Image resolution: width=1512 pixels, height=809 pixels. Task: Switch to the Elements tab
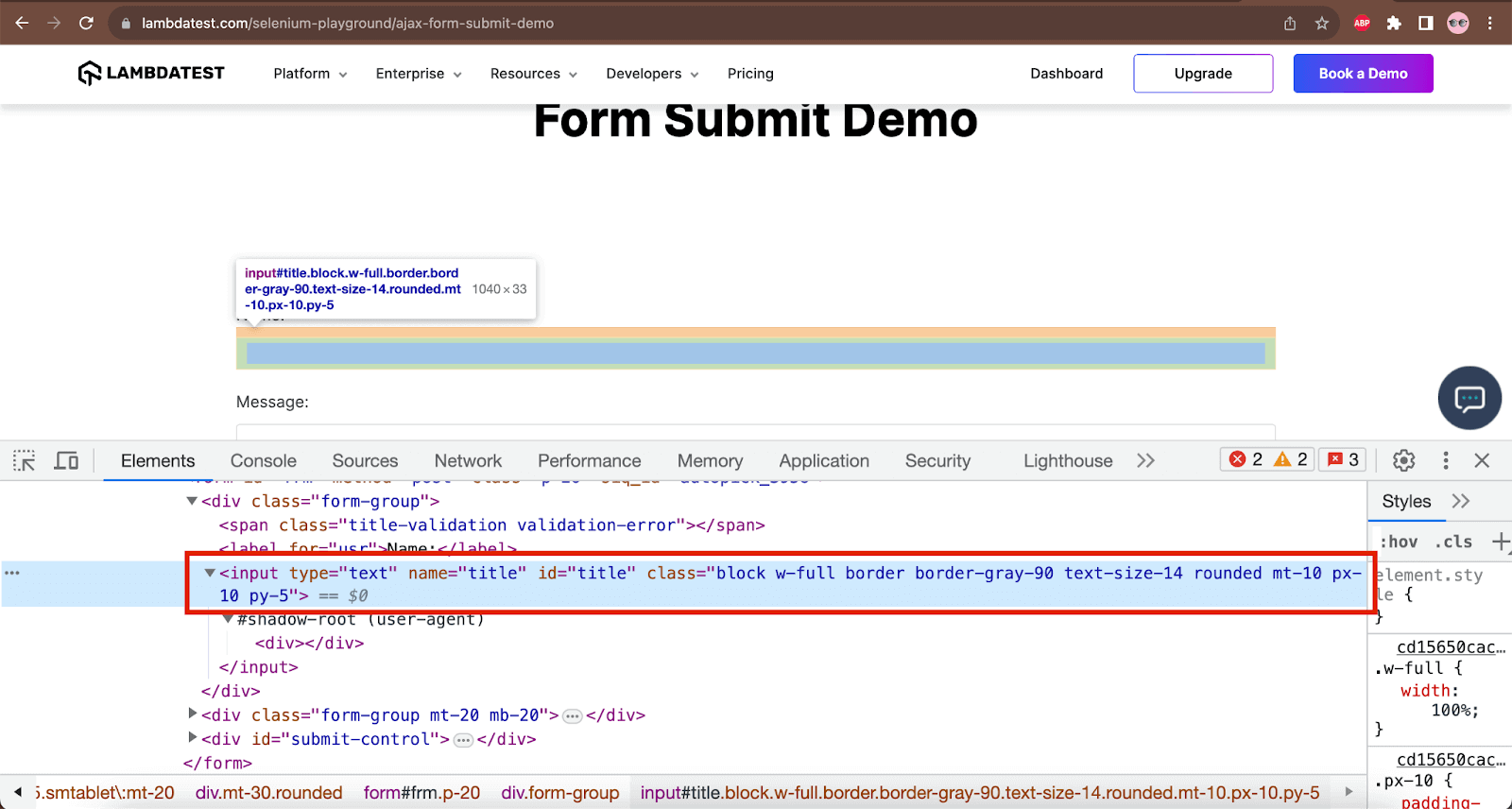pos(158,460)
